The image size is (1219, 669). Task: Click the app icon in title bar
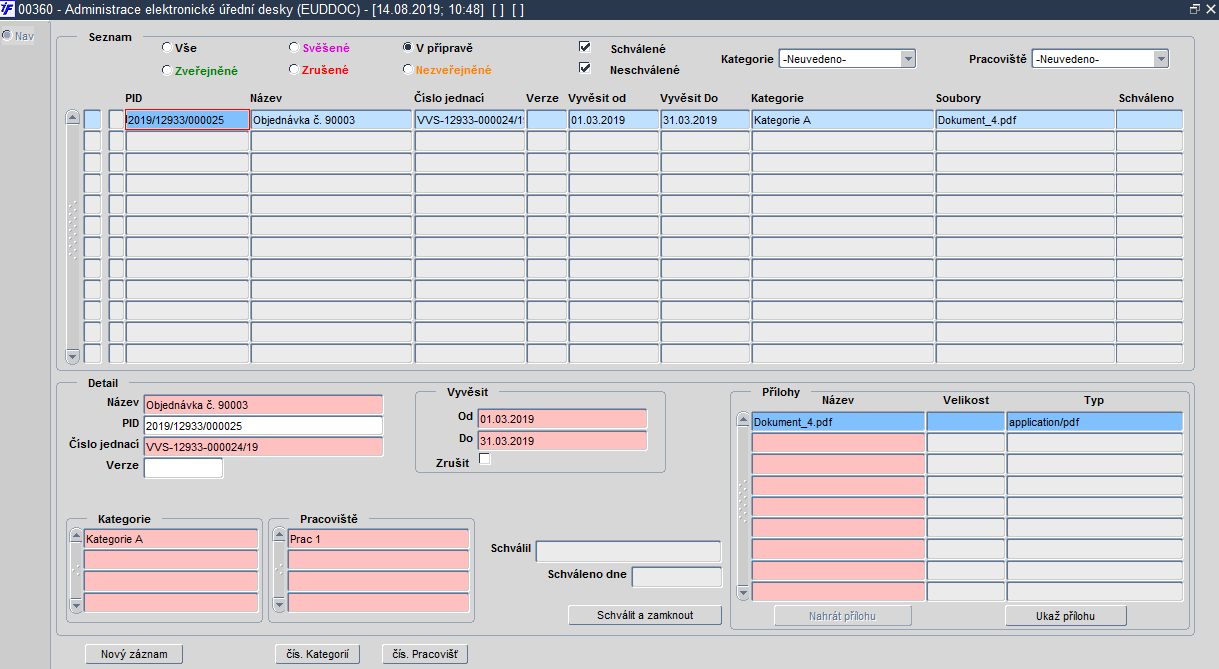click(x=8, y=9)
